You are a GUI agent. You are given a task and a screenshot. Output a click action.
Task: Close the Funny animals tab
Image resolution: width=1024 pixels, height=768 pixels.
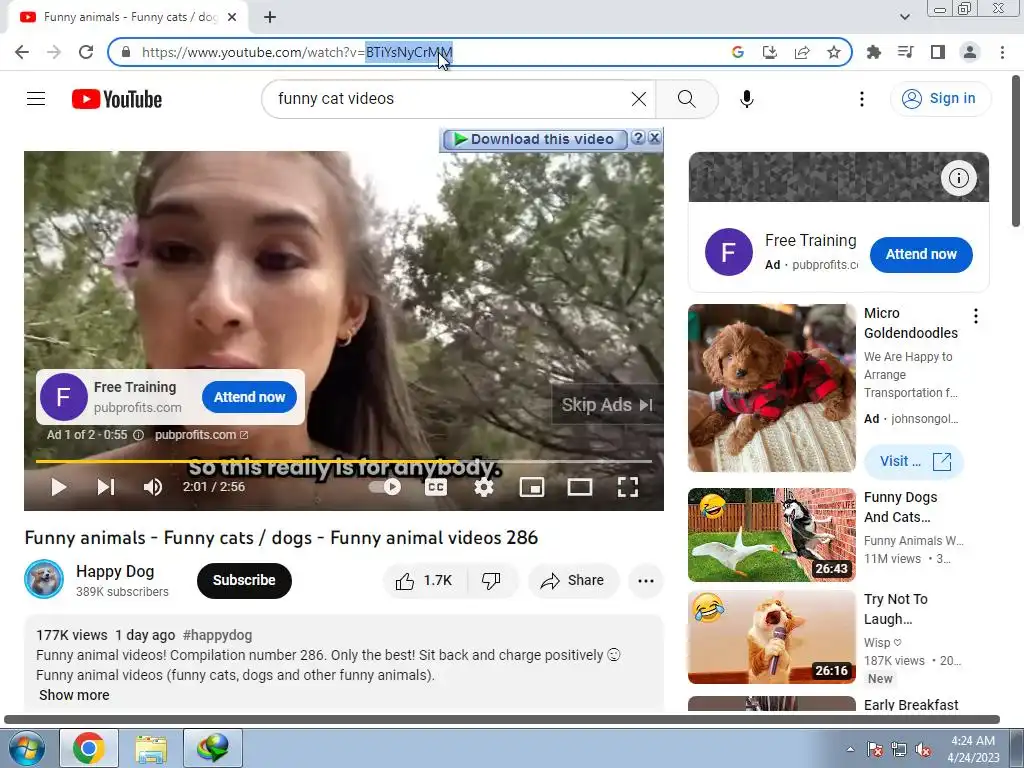tap(232, 17)
